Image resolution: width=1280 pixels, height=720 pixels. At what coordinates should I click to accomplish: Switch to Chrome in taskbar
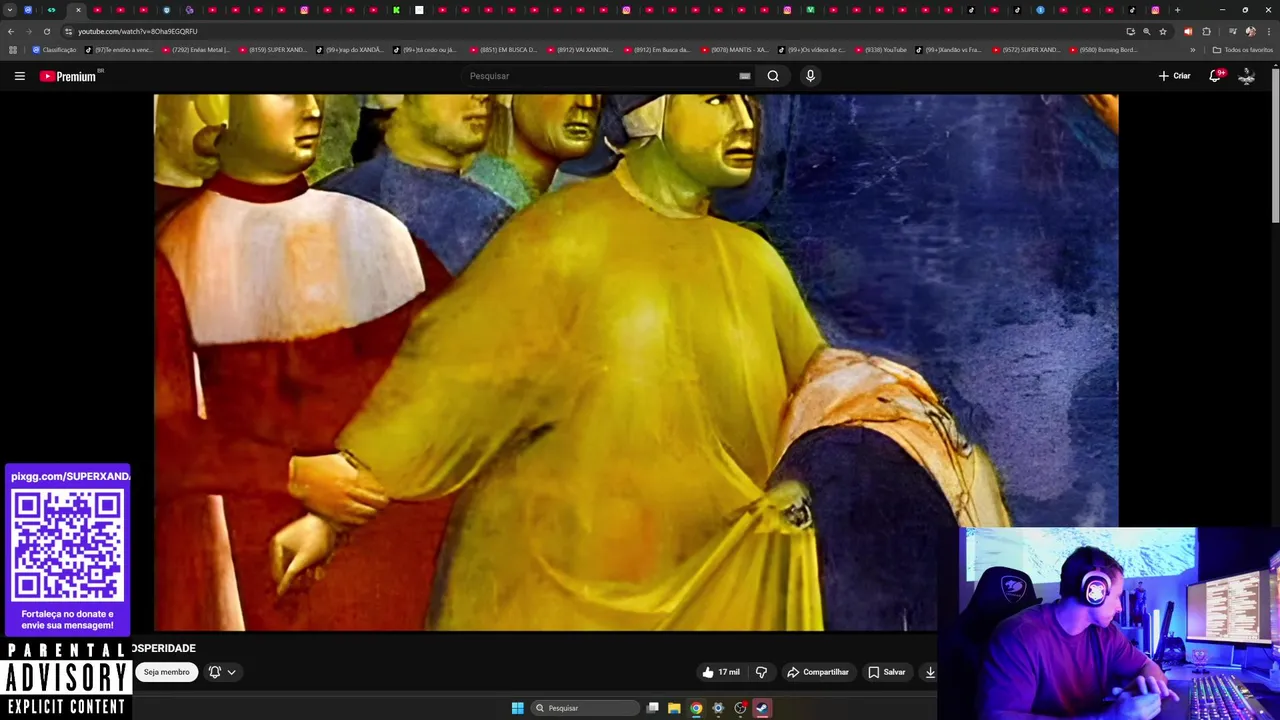pos(696,708)
